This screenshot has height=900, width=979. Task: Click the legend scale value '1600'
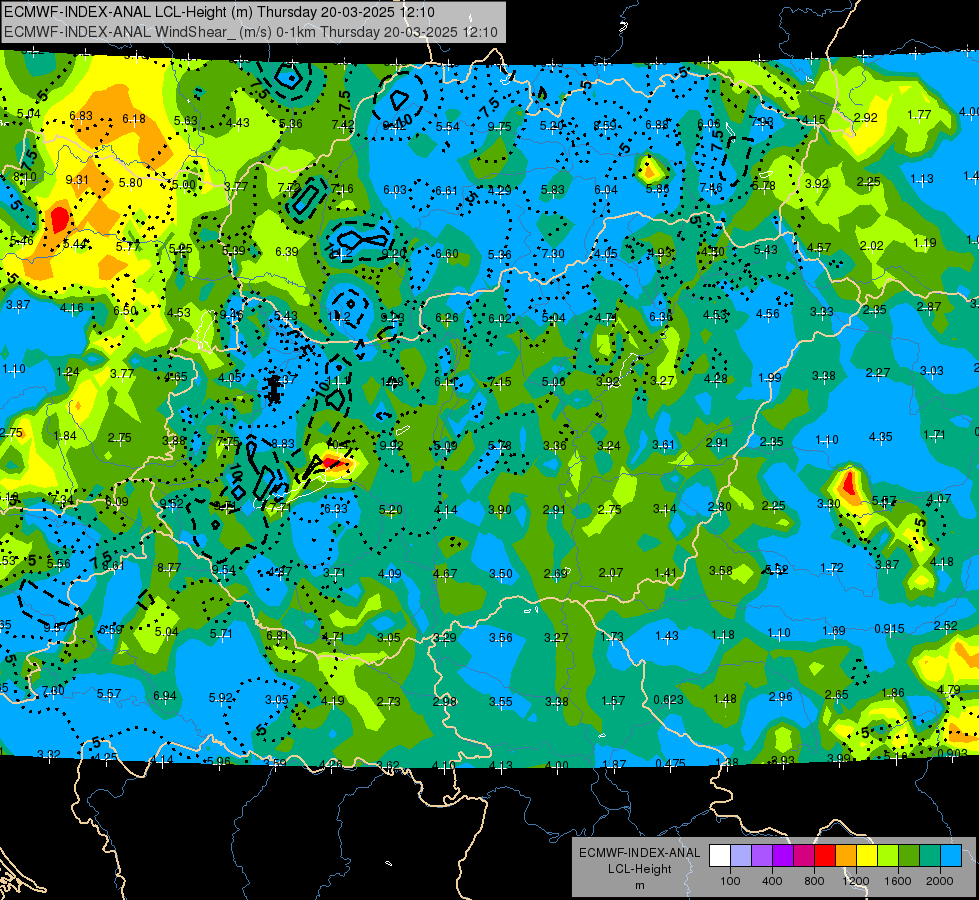898,881
